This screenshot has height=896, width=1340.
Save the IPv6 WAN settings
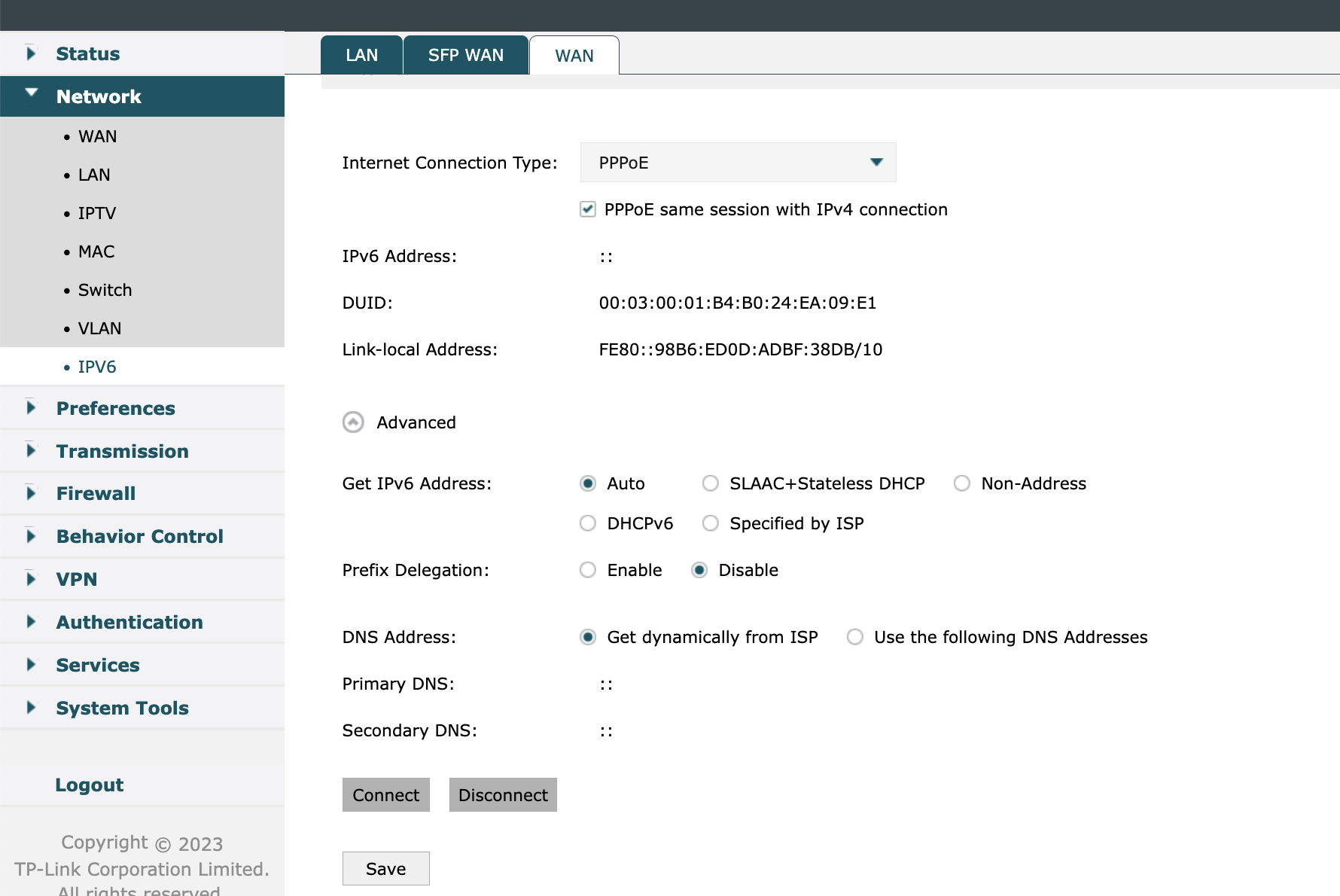click(x=385, y=868)
